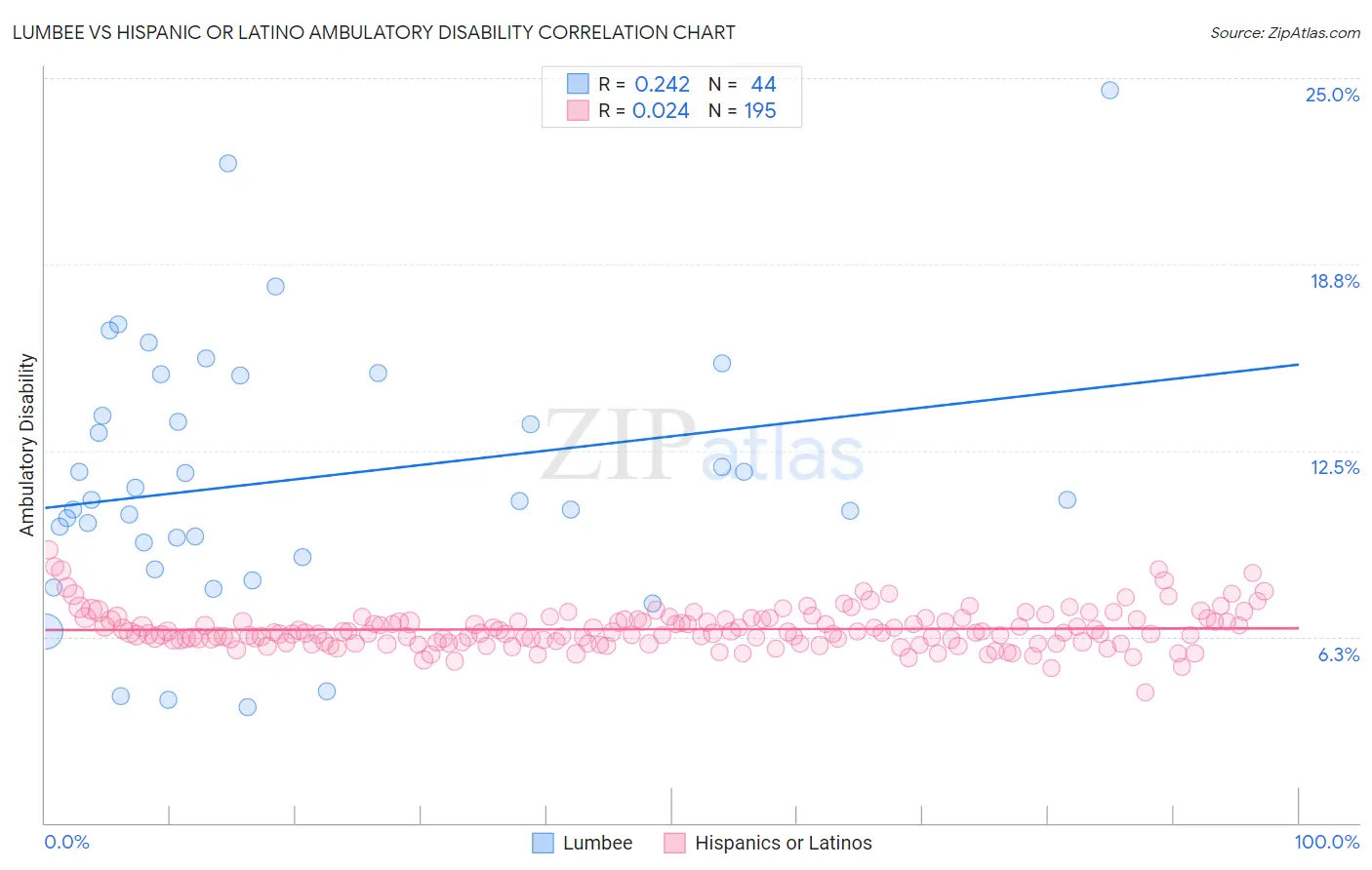The height and width of the screenshot is (870, 1372).
Task: Open the Source: ZipAtlas.com link
Action: pyautogui.click(x=1285, y=32)
